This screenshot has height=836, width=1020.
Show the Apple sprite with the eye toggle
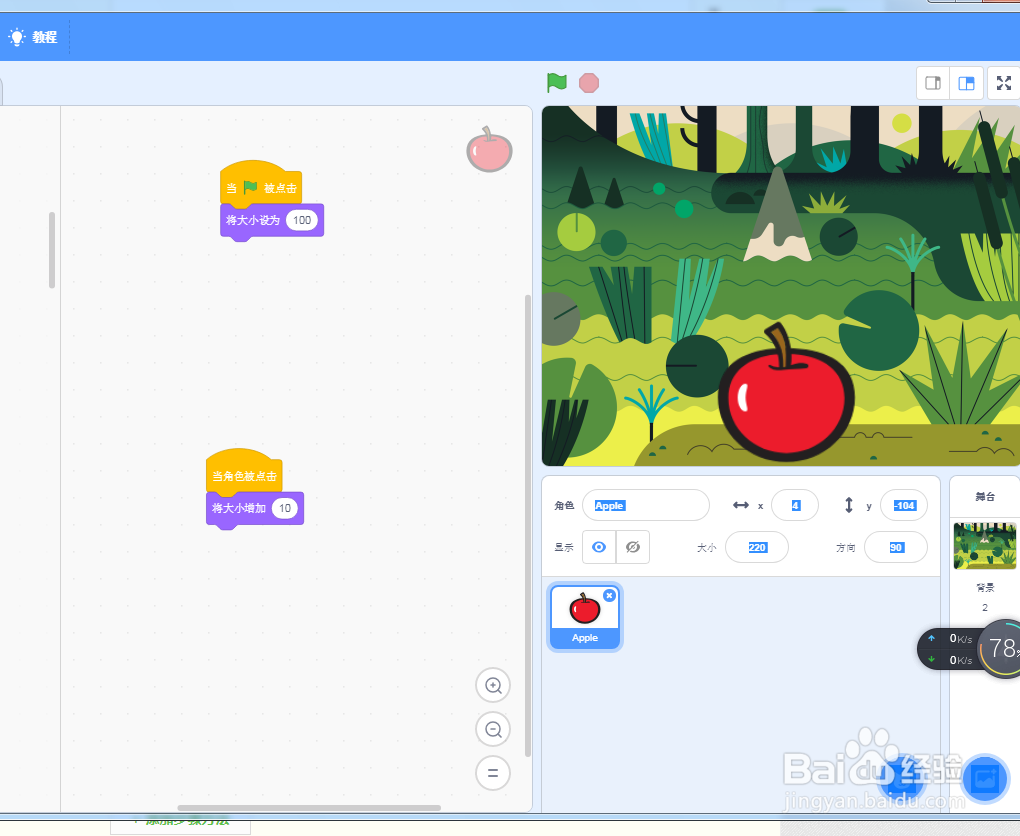pos(599,547)
